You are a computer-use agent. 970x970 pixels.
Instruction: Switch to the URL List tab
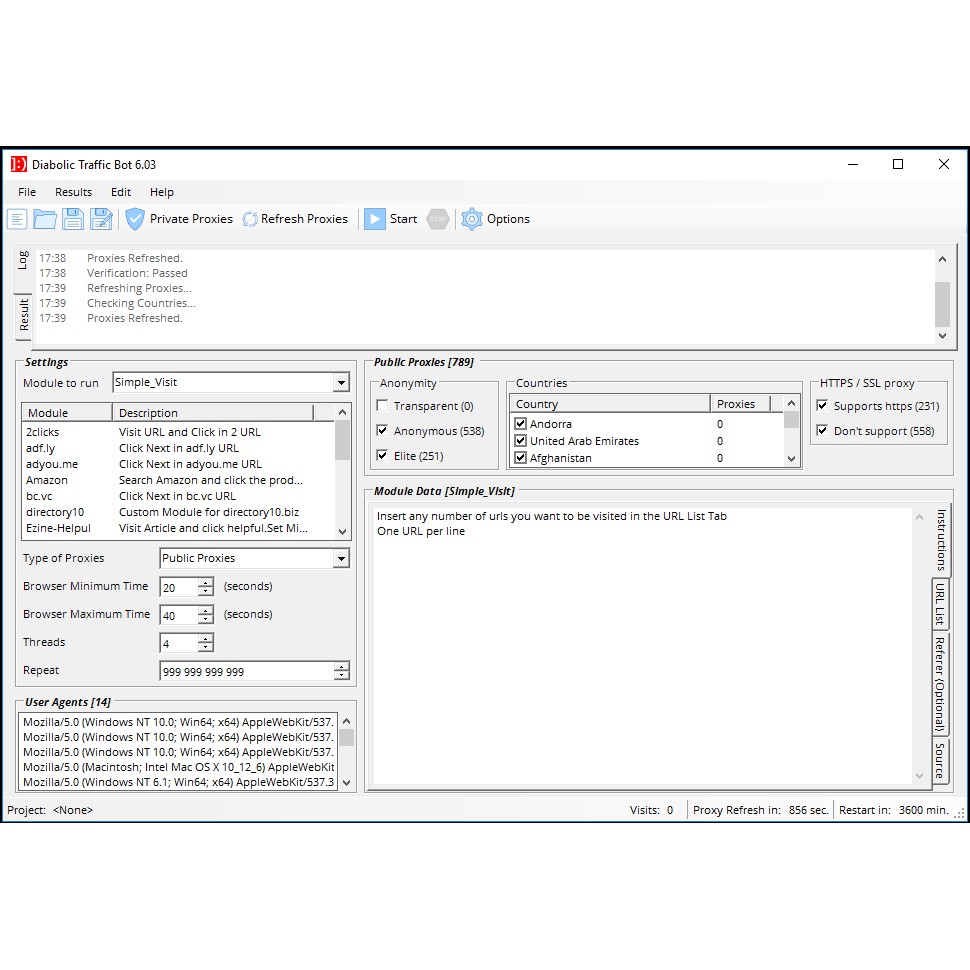coord(940,604)
